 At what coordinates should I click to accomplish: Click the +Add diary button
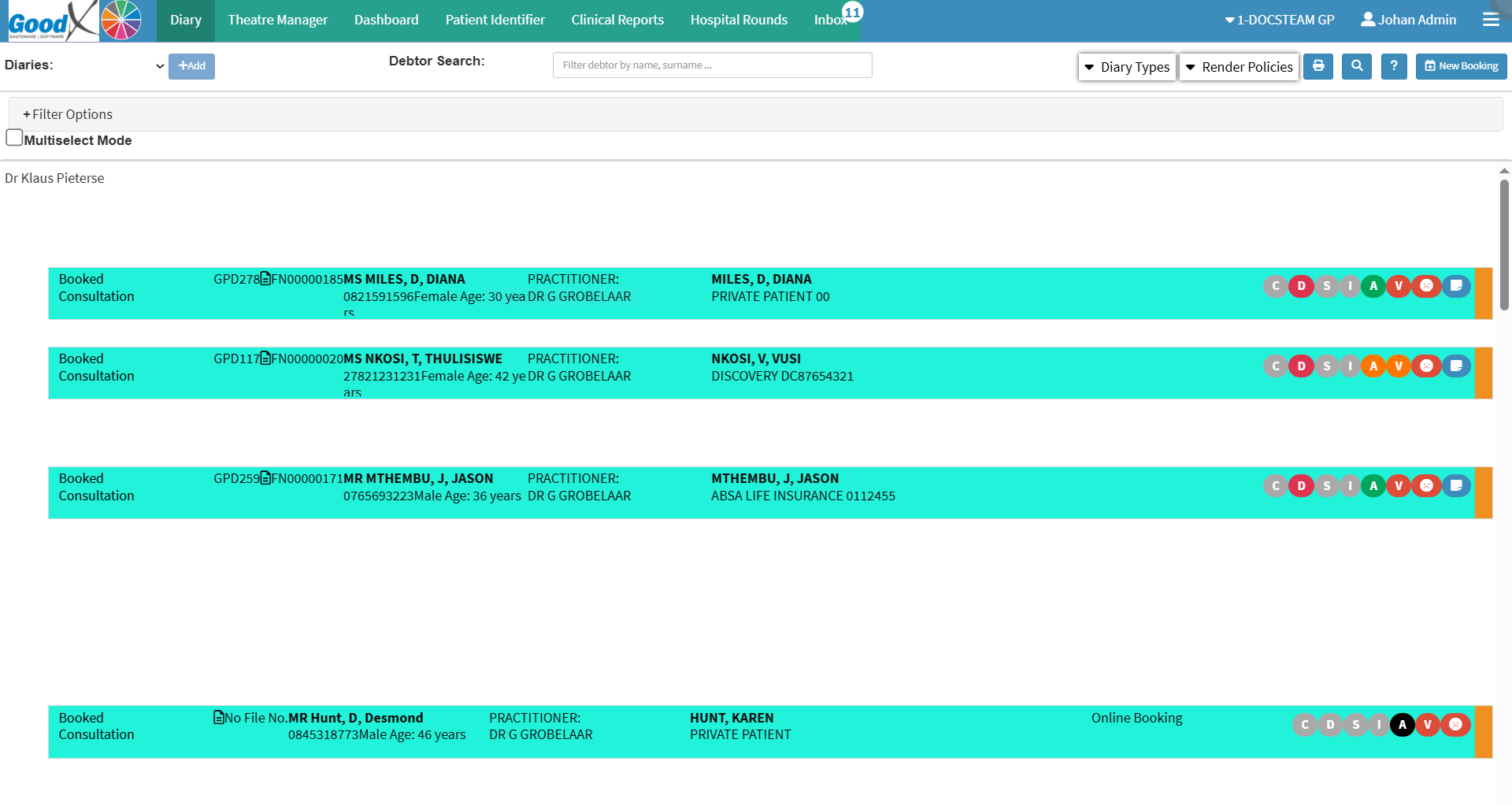point(191,66)
